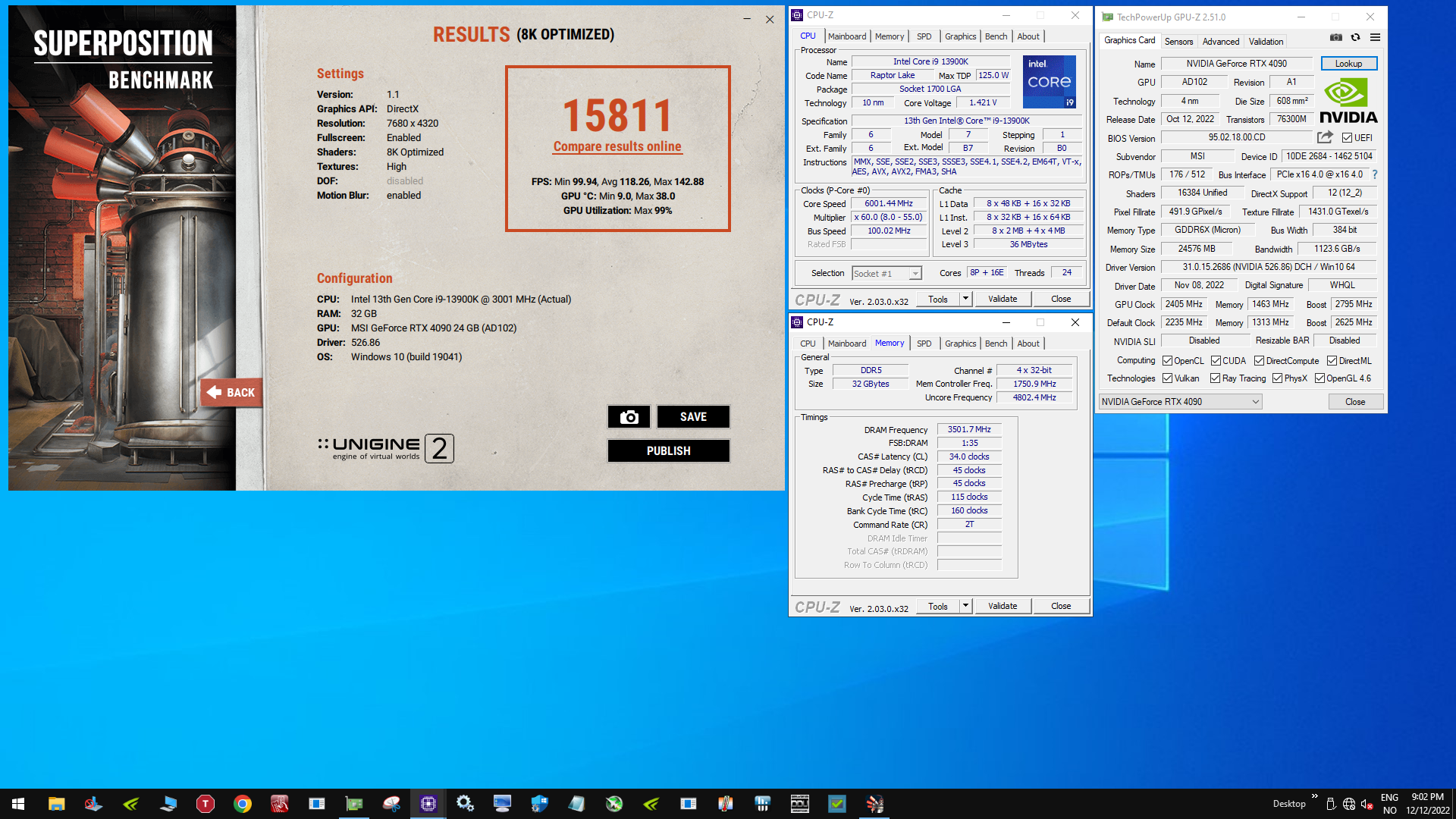Viewport: 1456px width, 819px height.
Task: Click the Driver Version field in GPU-Z
Action: 1269,267
